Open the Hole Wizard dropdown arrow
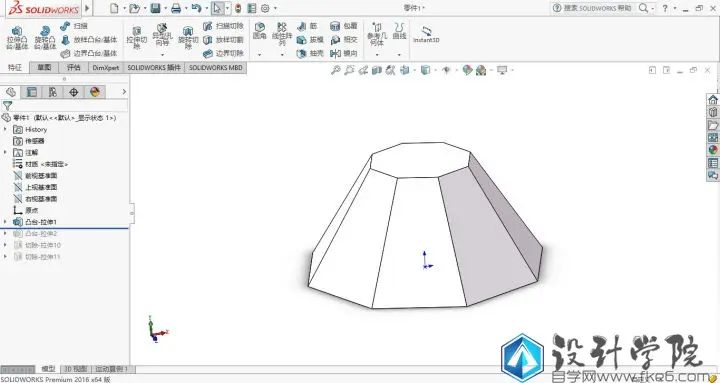Screen dimensions: 720x383 pyautogui.click(x=162, y=55)
